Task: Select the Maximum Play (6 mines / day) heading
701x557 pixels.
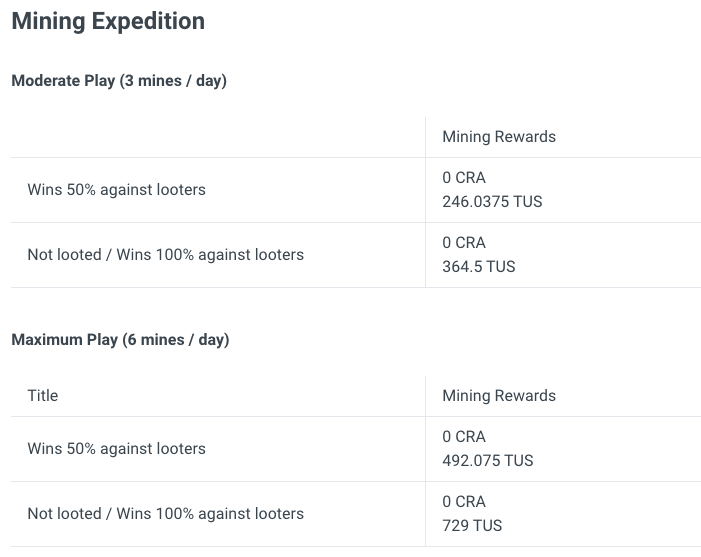Action: click(120, 340)
